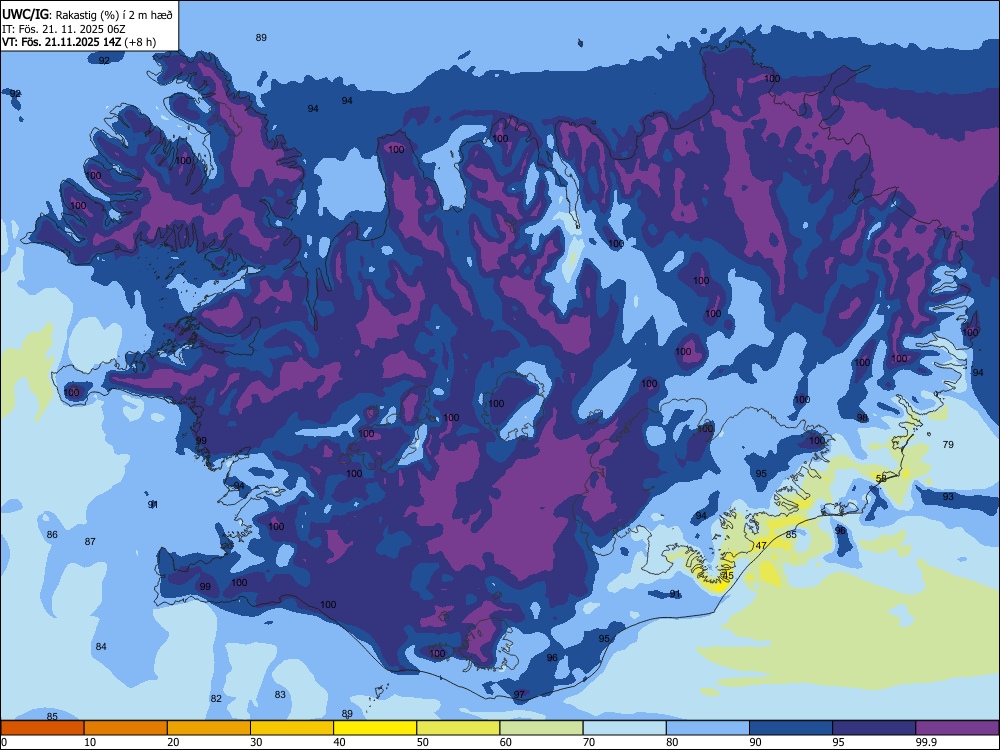The height and width of the screenshot is (750, 1000).
Task: Click the initialization time 'IT: Fös. 21. 11. 2025 06Z'
Action: pos(64,29)
